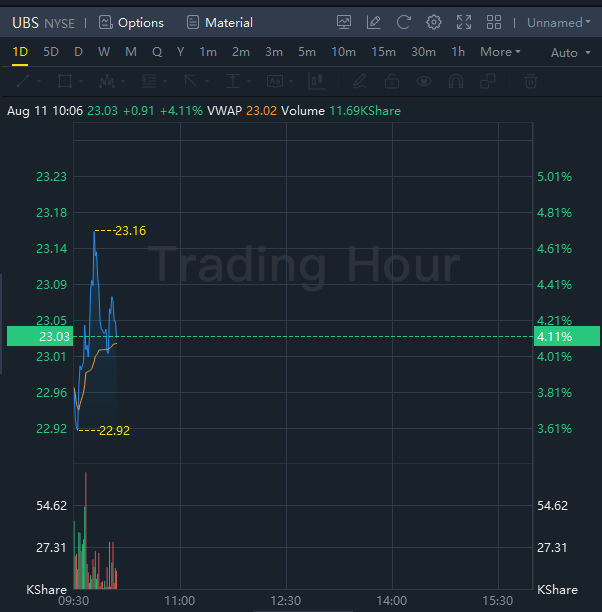Select the text annotation tool

pos(275,81)
